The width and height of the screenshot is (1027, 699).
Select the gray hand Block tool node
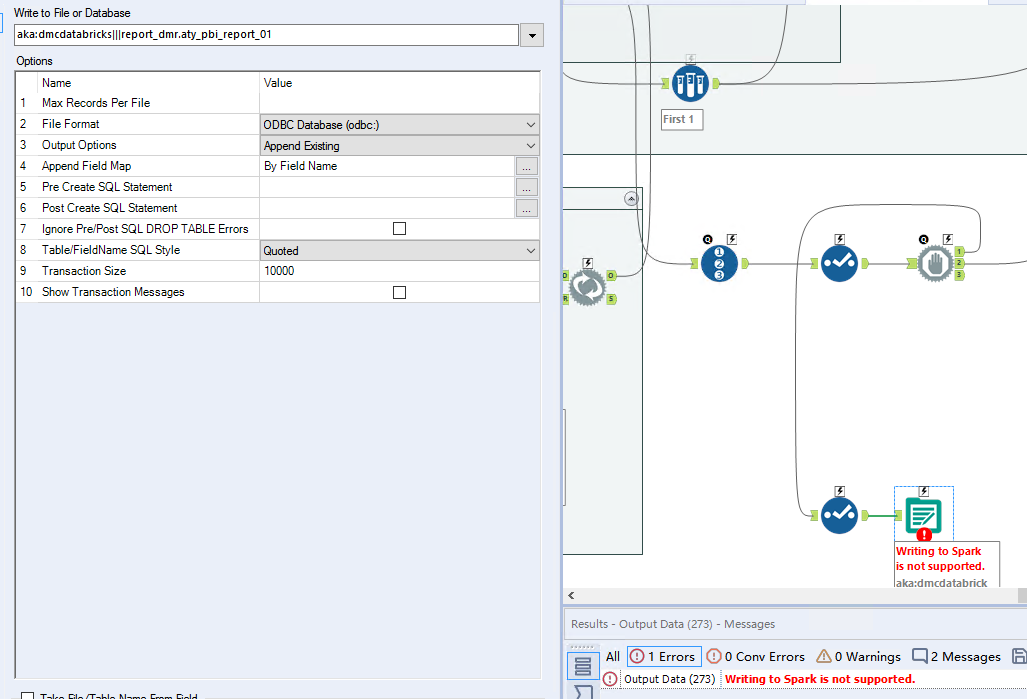click(x=932, y=264)
